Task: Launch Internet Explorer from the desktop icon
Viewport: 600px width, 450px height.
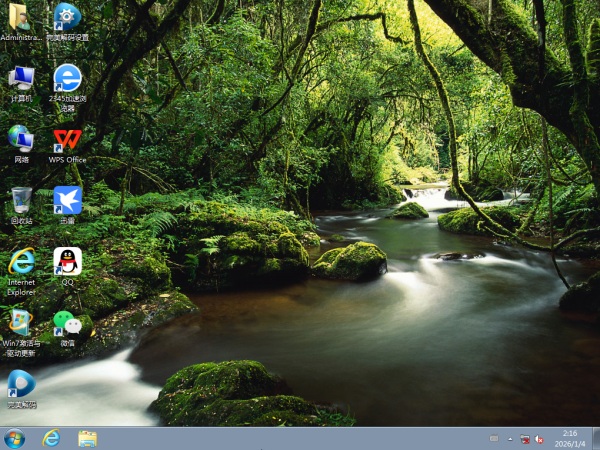Action: (20, 262)
